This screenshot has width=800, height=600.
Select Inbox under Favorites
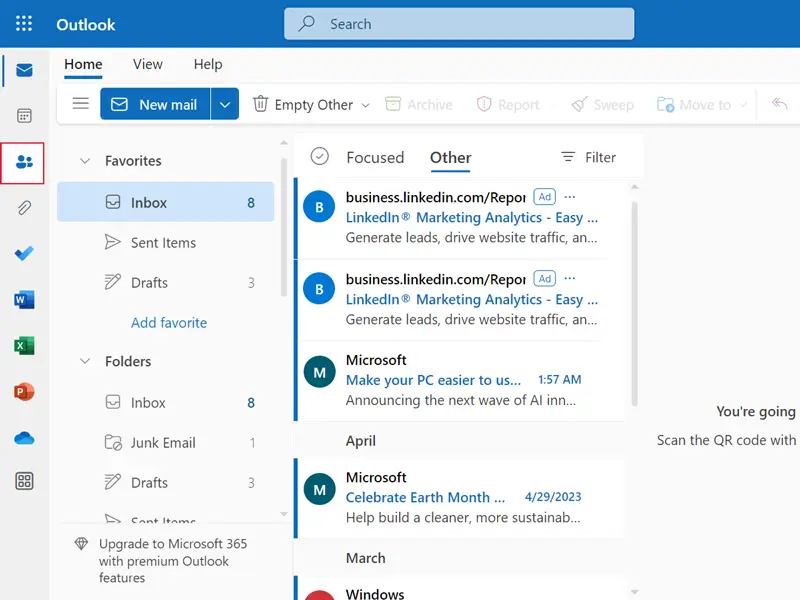tap(166, 202)
